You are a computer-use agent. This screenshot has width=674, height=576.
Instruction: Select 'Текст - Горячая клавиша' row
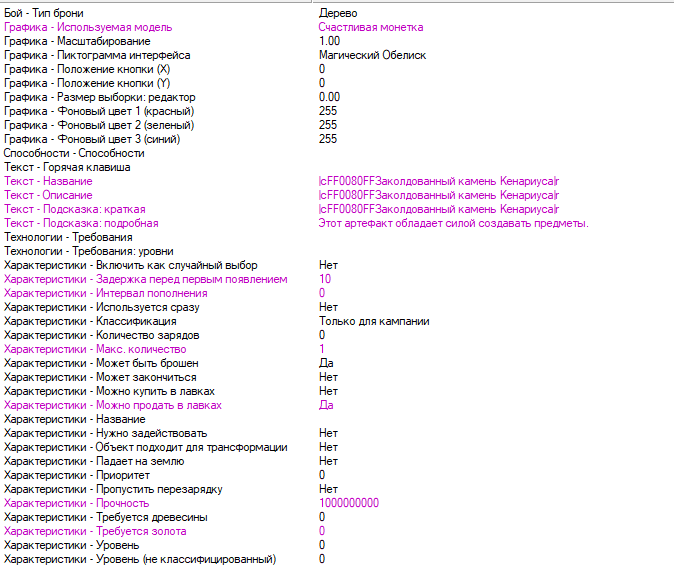pyautogui.click(x=67, y=168)
